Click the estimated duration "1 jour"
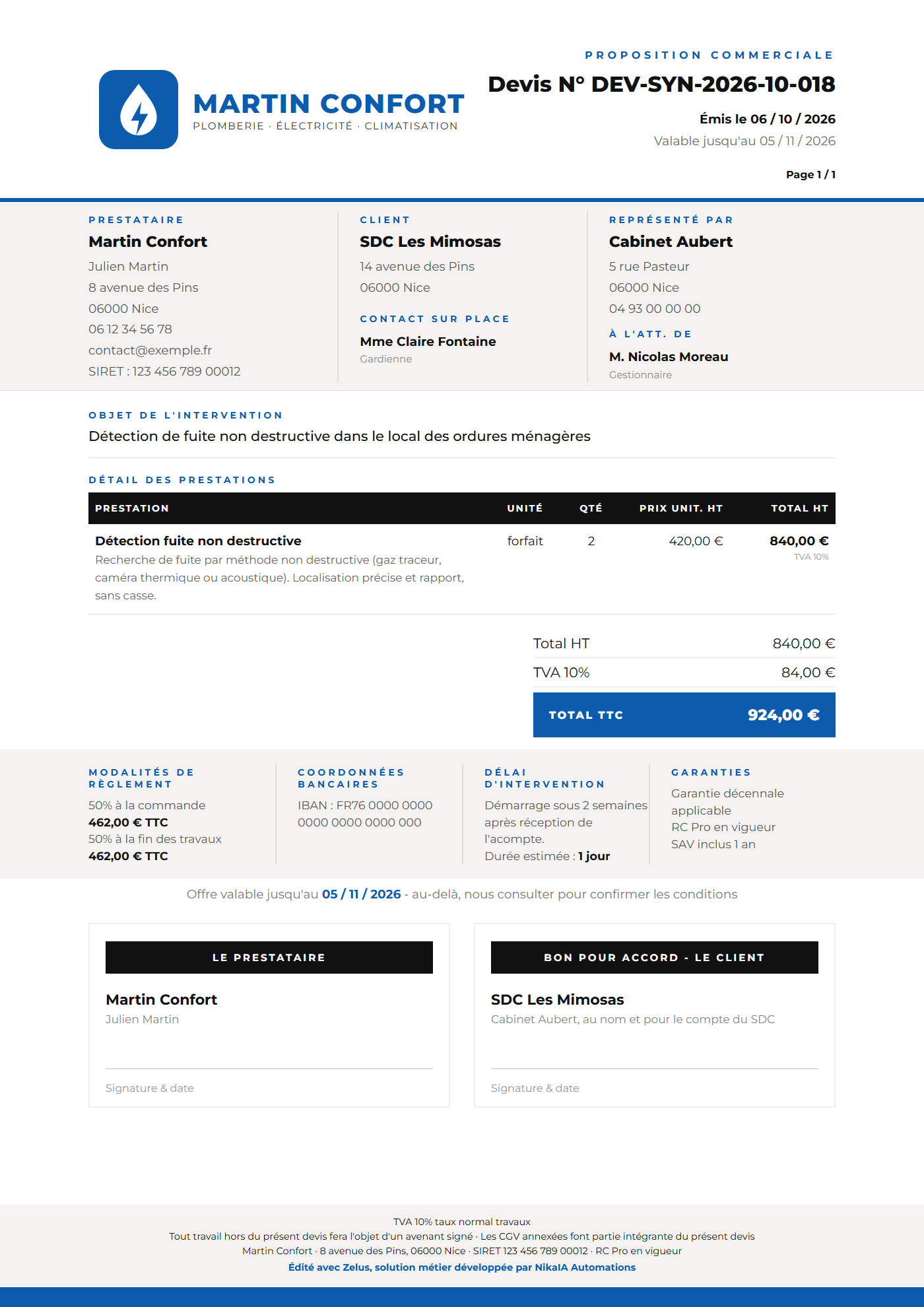924x1307 pixels. tap(594, 856)
